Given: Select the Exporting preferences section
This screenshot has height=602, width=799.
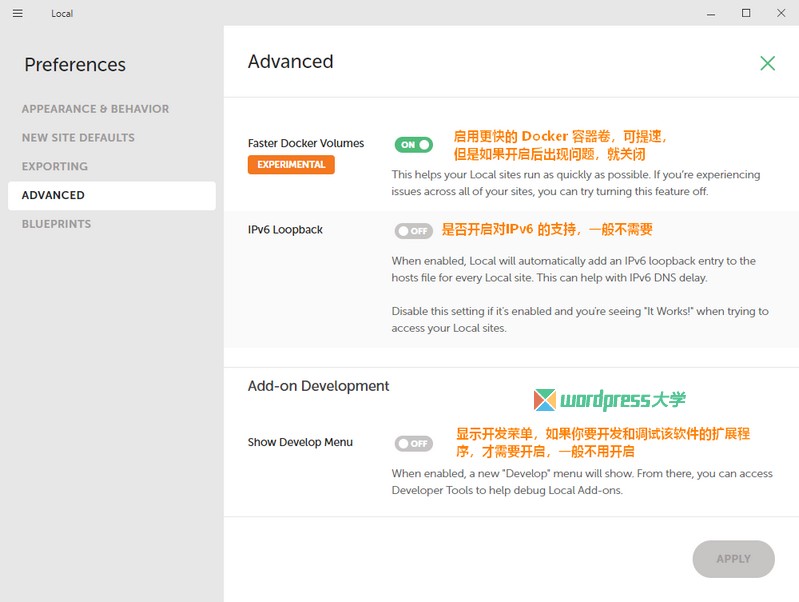Looking at the screenshot, I should 55,166.
